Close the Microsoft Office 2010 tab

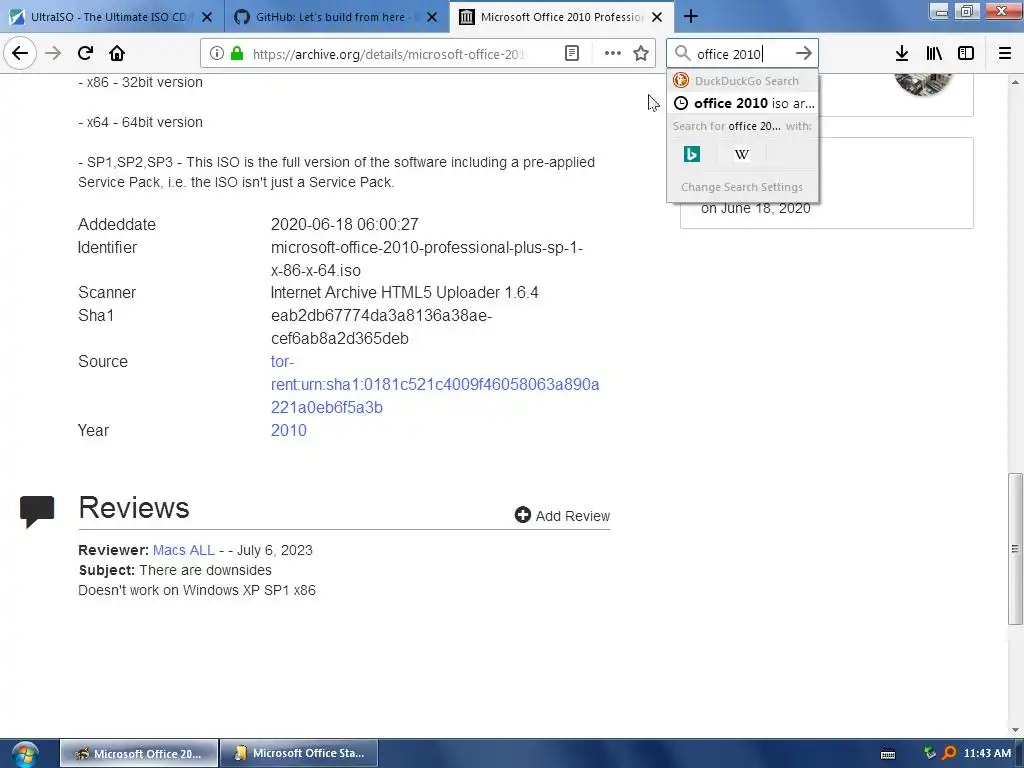click(x=658, y=17)
